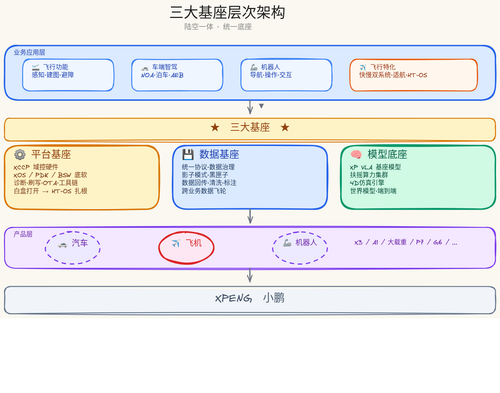Click the star right of 三大基座

[x=285, y=127]
